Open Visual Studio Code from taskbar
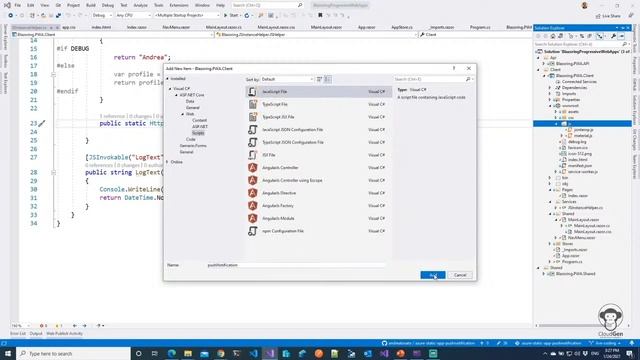This screenshot has height=360, width=640. (x=253, y=353)
